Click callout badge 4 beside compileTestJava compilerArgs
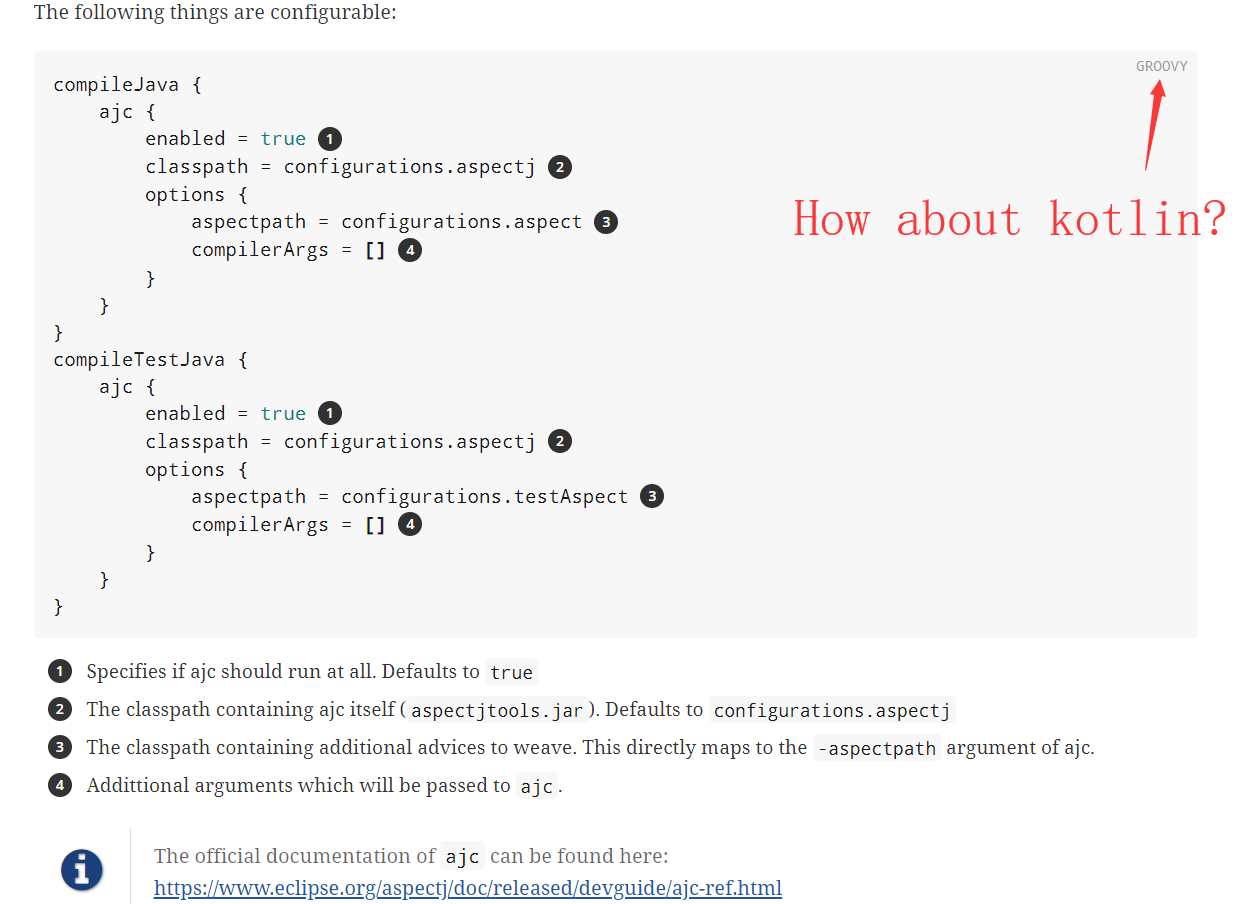1253x904 pixels. click(410, 523)
